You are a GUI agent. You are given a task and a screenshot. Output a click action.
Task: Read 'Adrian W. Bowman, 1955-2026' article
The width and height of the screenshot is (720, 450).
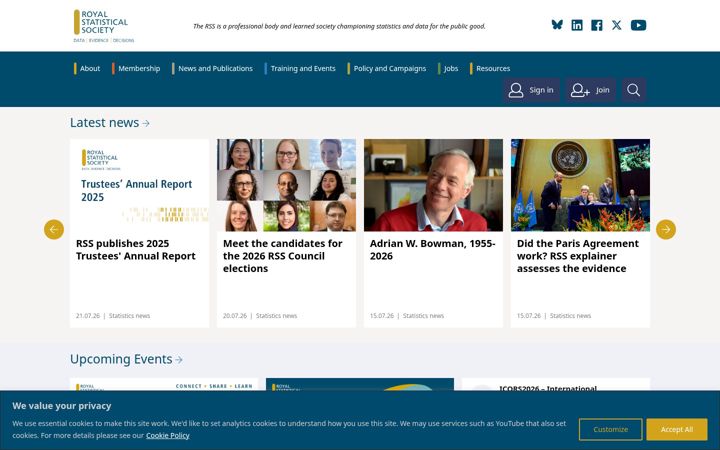click(433, 250)
